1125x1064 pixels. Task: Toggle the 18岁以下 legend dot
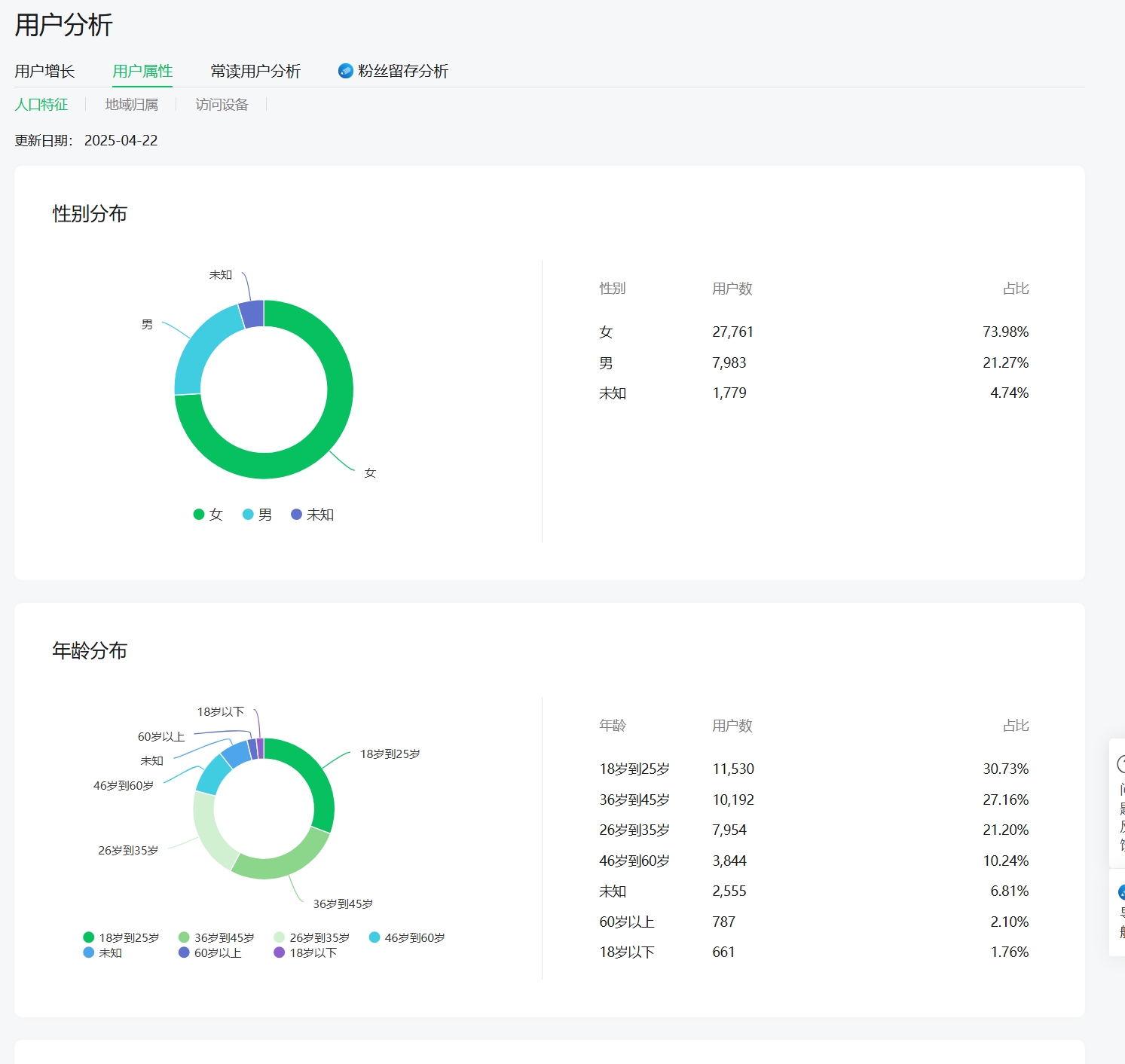(x=280, y=952)
